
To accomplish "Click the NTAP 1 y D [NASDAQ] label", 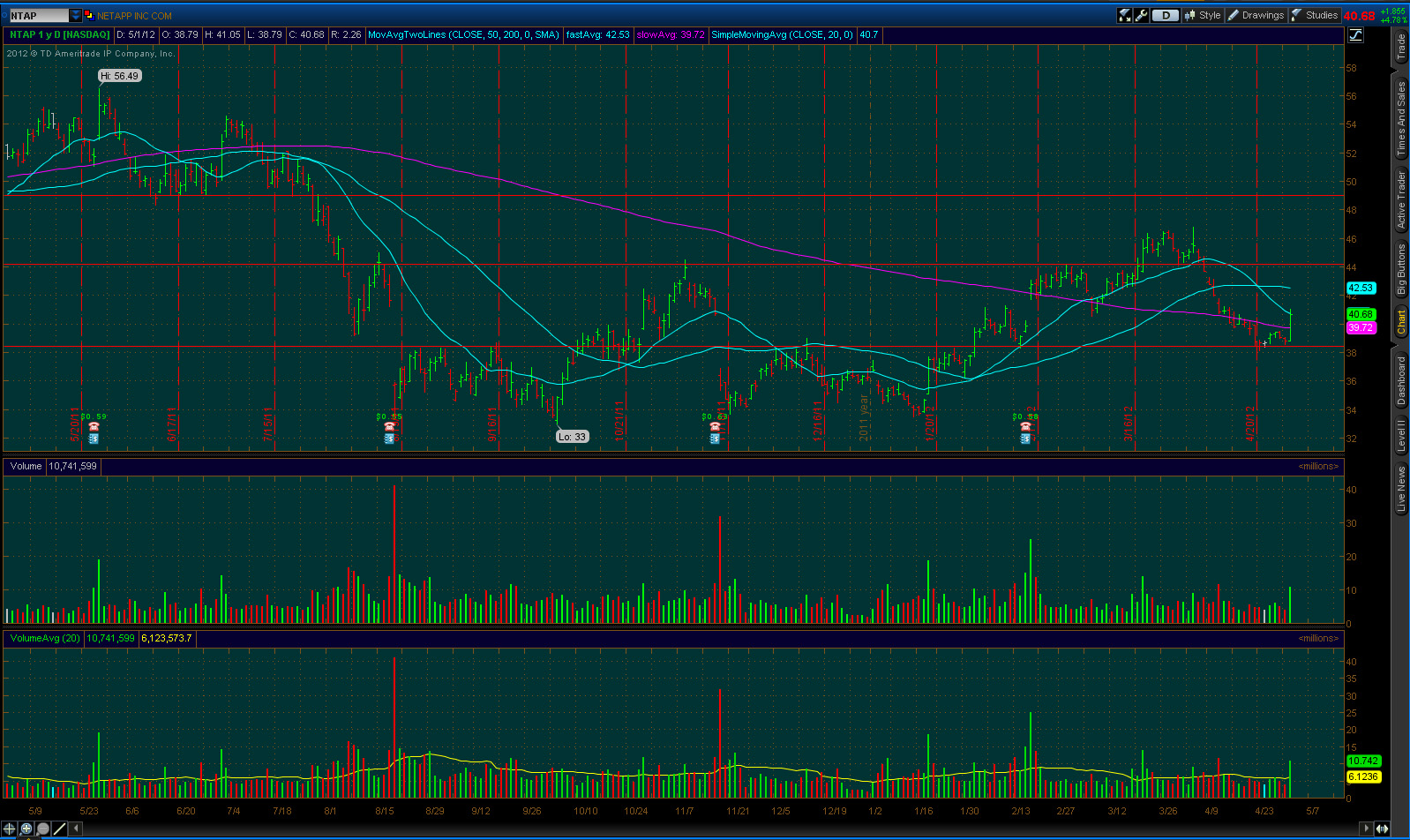I will click(x=60, y=35).
